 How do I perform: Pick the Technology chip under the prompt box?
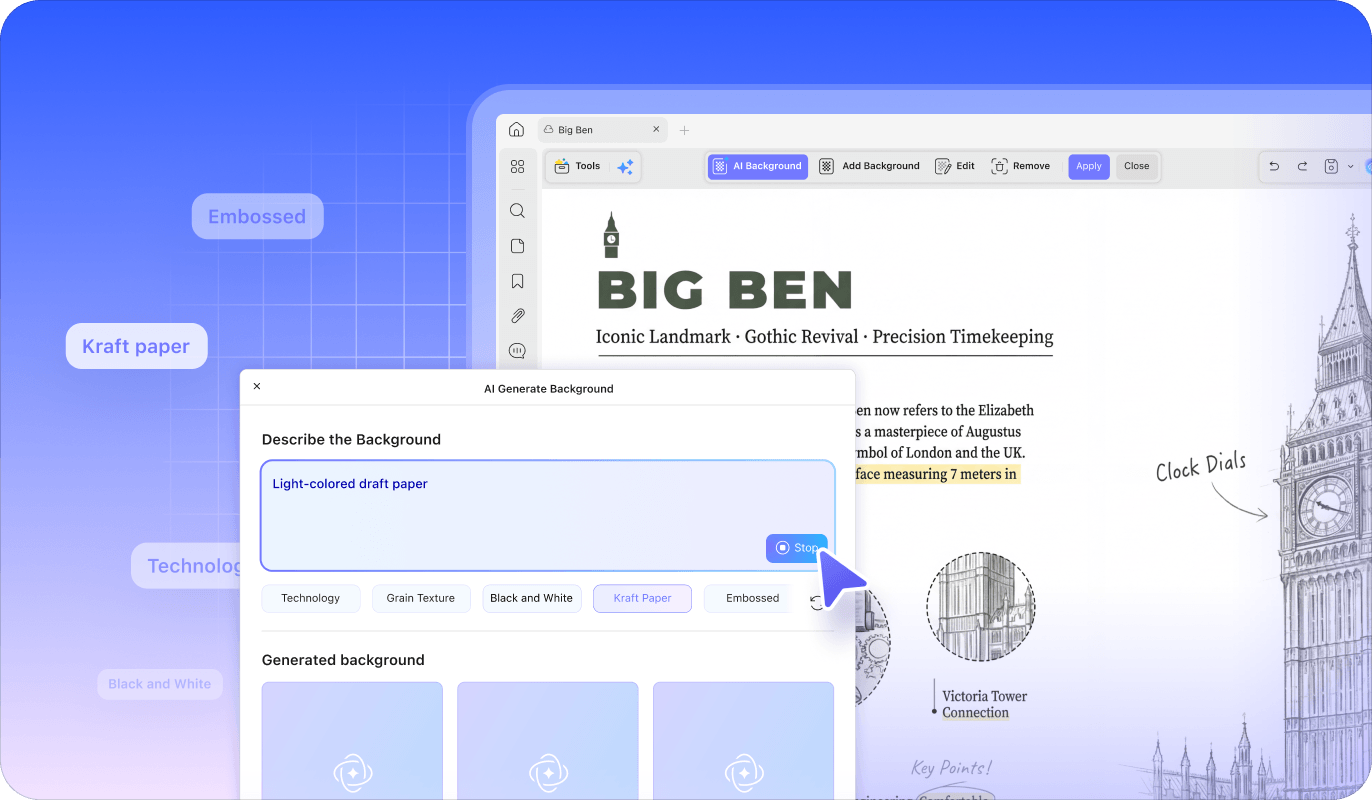[311, 598]
